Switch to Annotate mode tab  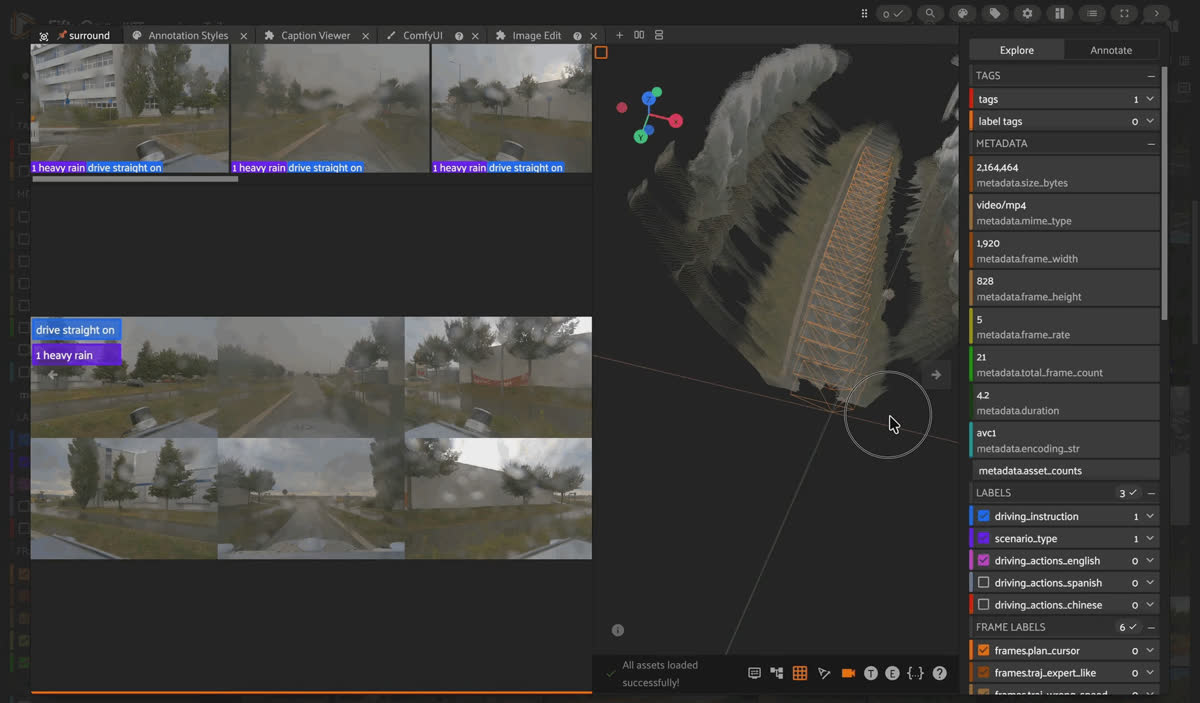[1111, 50]
